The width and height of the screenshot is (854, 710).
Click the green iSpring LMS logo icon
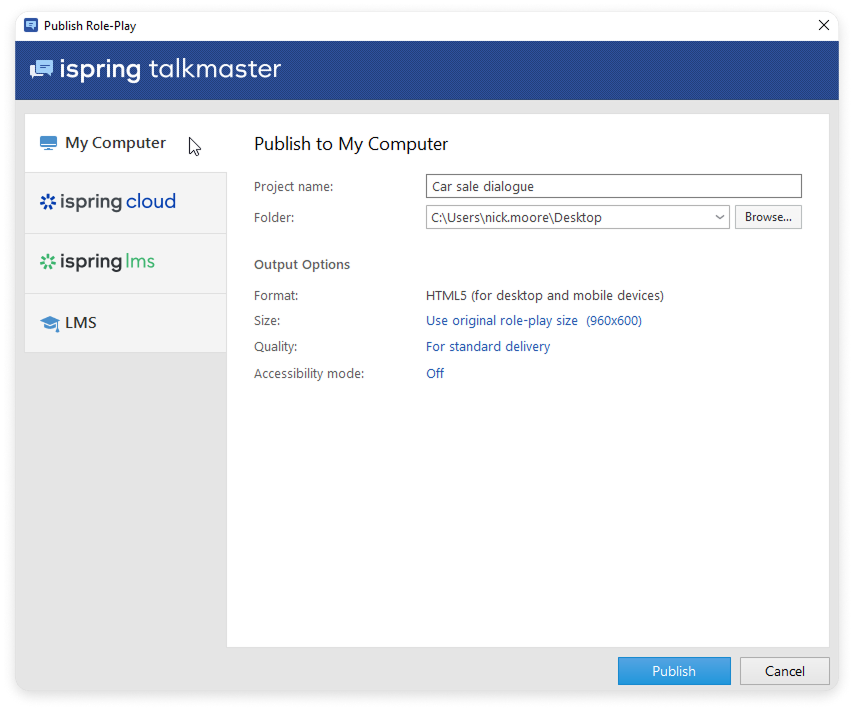[47, 263]
